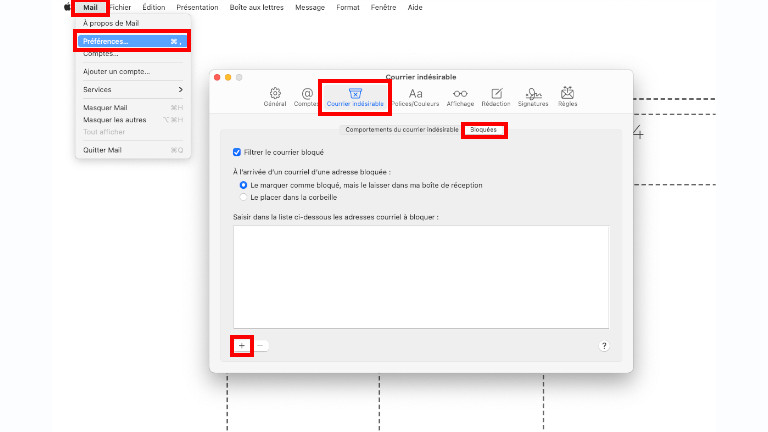Open the Format menu
768x432 pixels.
pyautogui.click(x=348, y=7)
